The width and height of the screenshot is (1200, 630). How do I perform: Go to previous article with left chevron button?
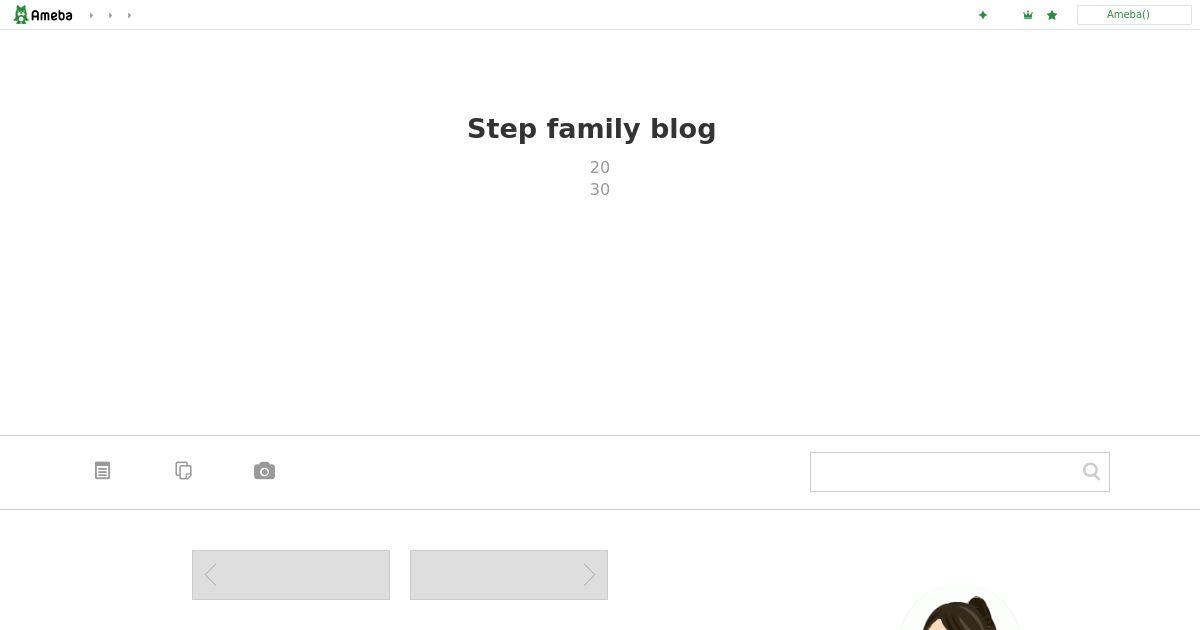[x=291, y=575]
